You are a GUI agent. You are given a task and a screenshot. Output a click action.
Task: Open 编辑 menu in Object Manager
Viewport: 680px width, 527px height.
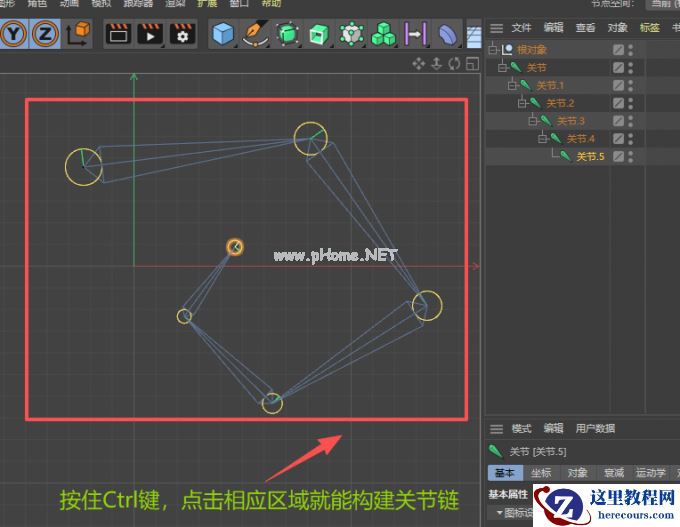coord(553,28)
